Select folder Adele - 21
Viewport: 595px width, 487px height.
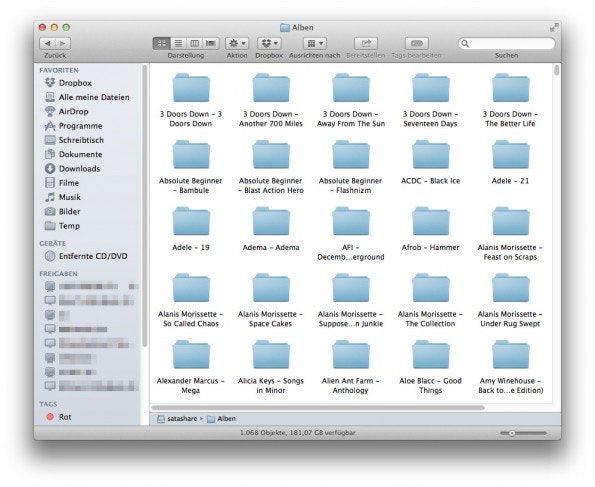coord(510,163)
